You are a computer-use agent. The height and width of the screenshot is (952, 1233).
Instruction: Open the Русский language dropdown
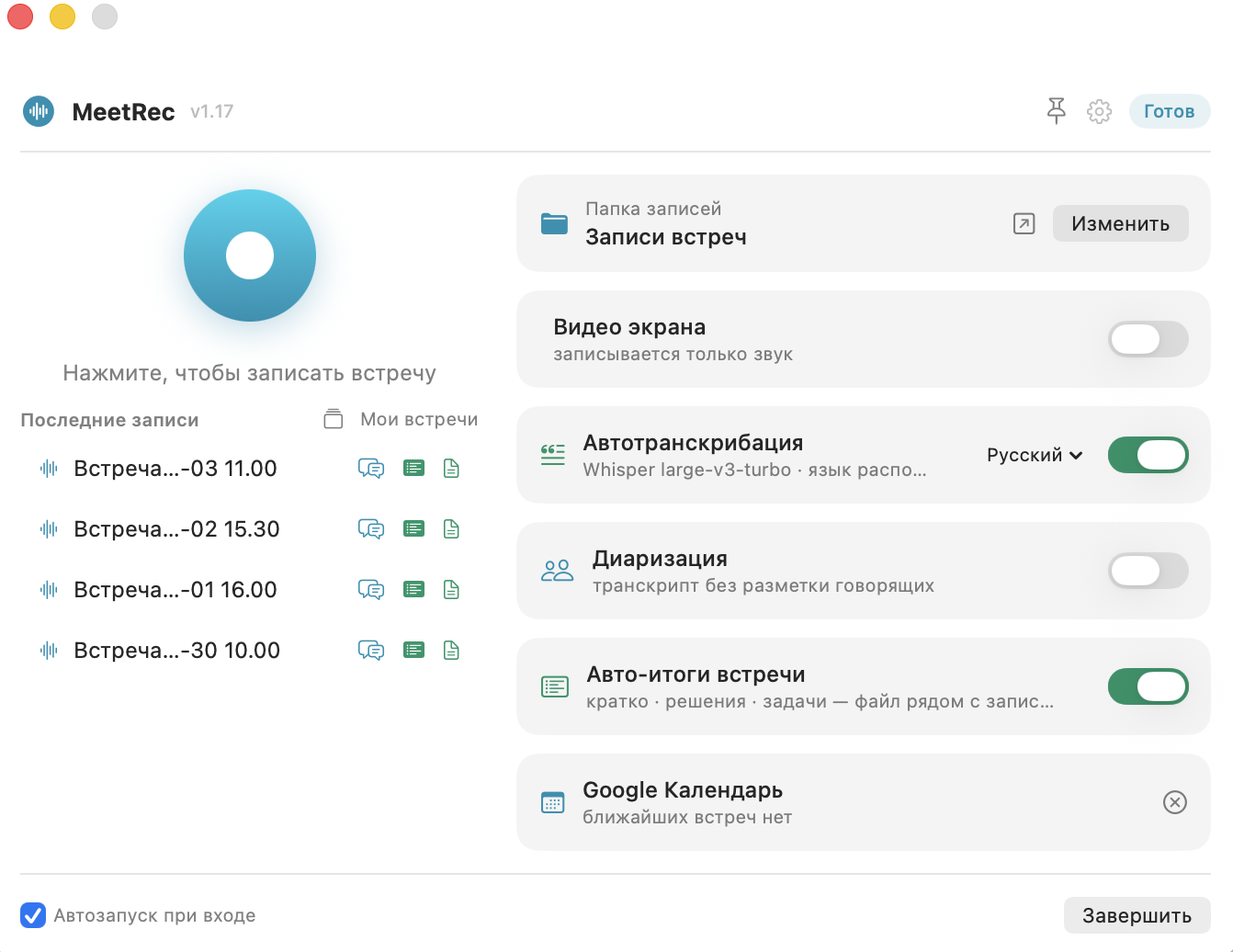[1035, 455]
